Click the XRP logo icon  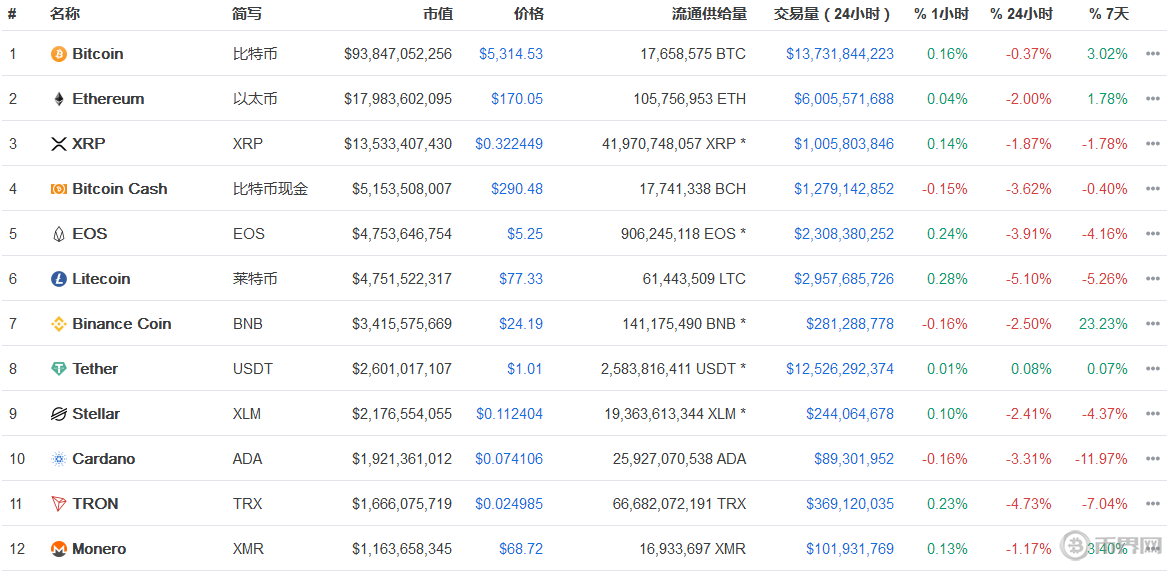click(x=59, y=144)
